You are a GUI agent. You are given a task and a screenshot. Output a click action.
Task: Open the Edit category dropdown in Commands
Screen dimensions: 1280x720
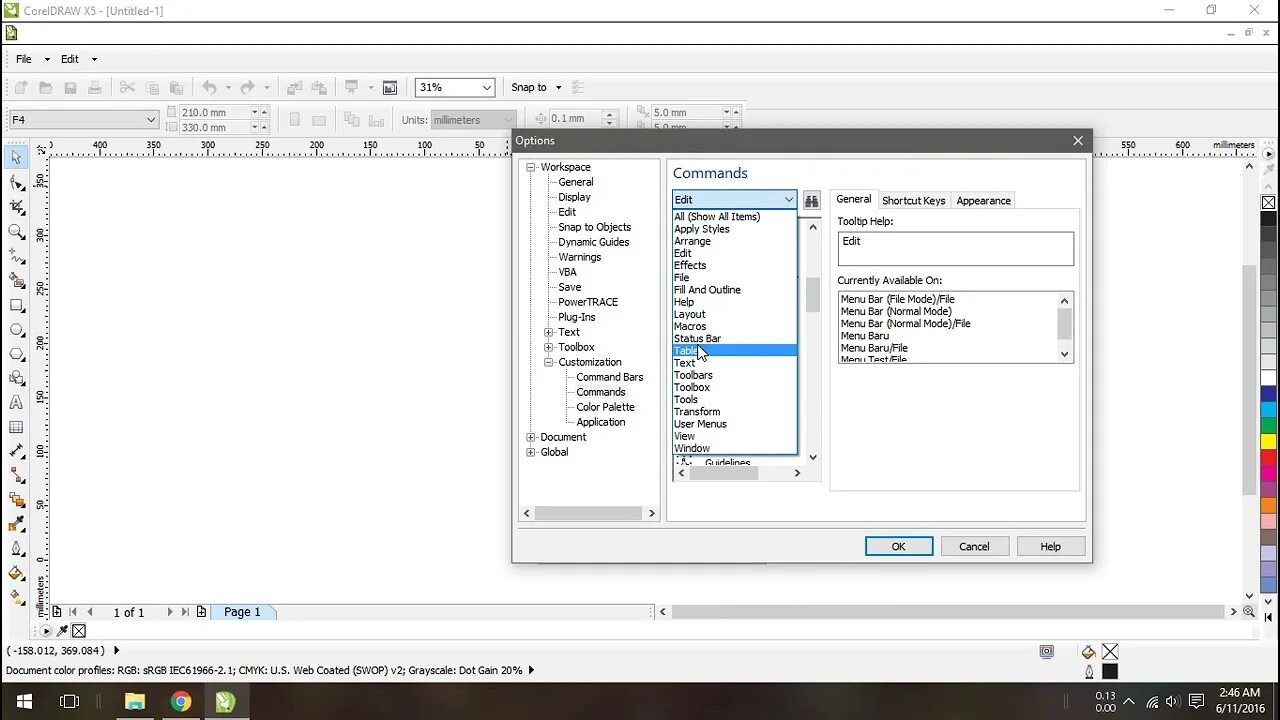tap(788, 200)
